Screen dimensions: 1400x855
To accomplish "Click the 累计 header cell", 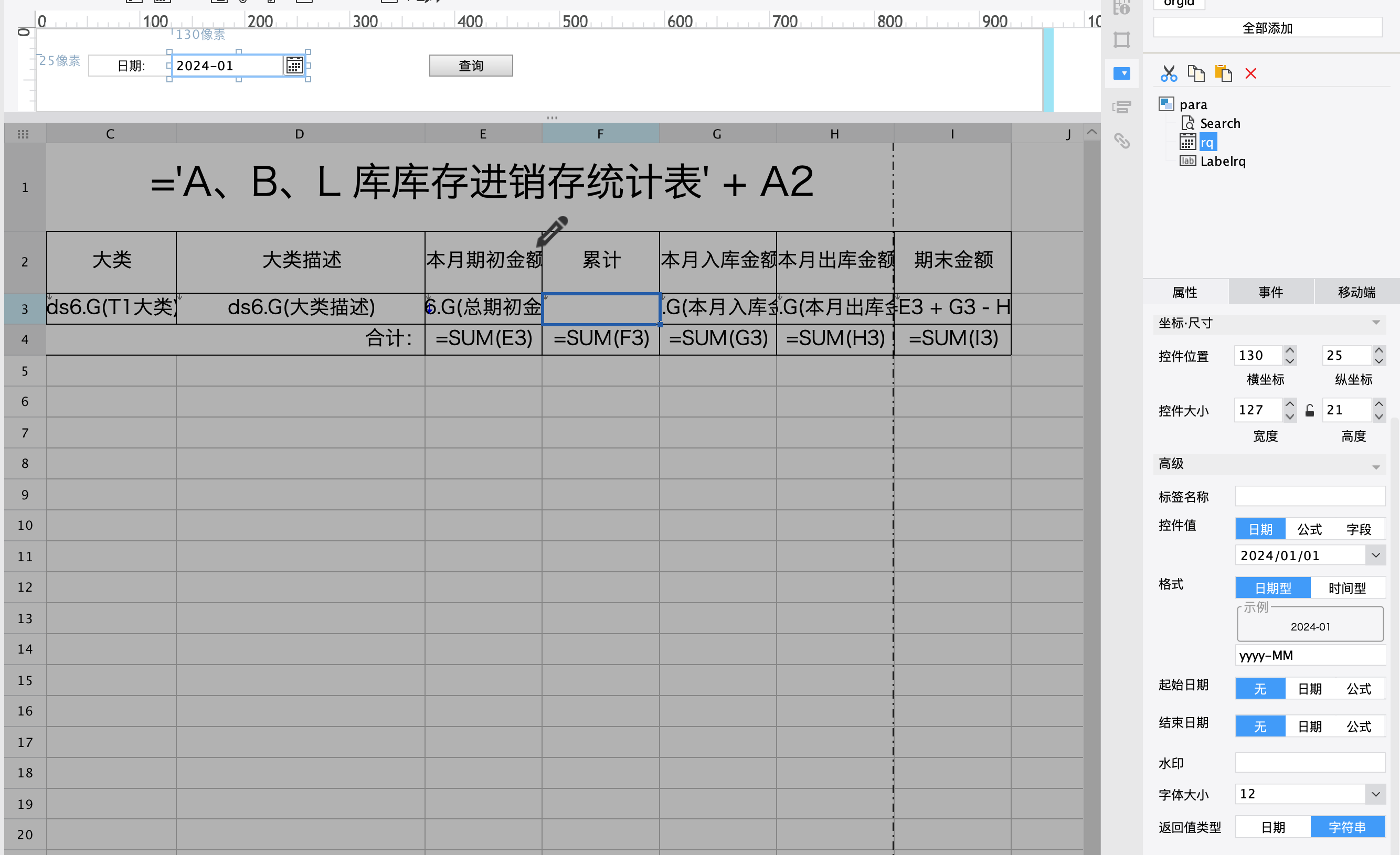I will [601, 262].
